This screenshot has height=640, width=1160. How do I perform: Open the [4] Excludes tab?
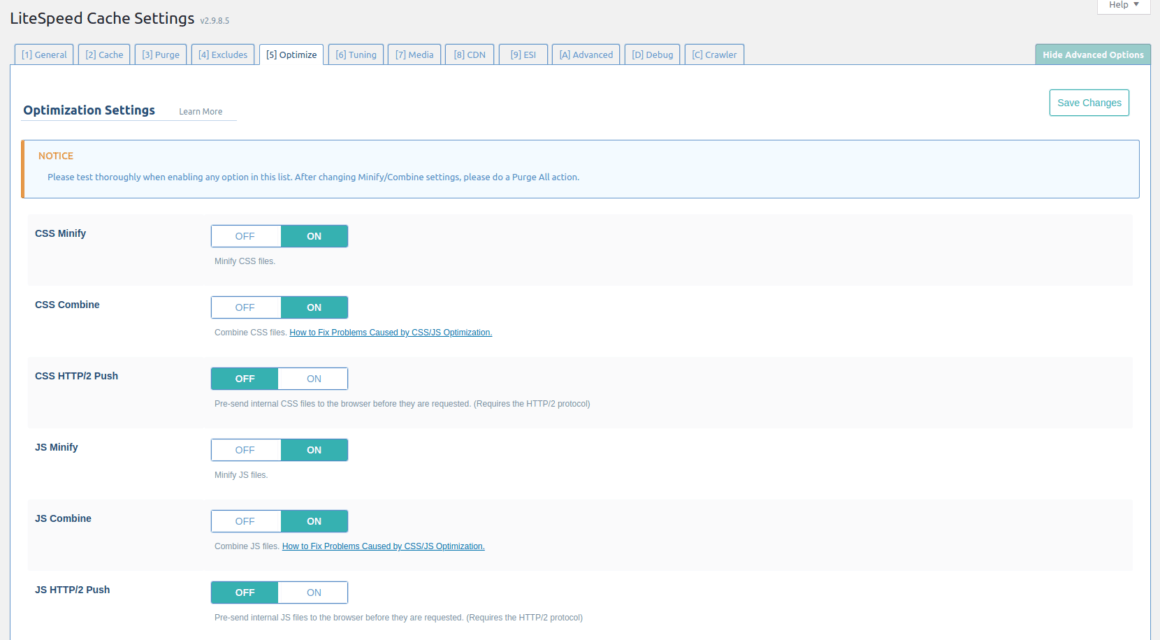[x=222, y=54]
